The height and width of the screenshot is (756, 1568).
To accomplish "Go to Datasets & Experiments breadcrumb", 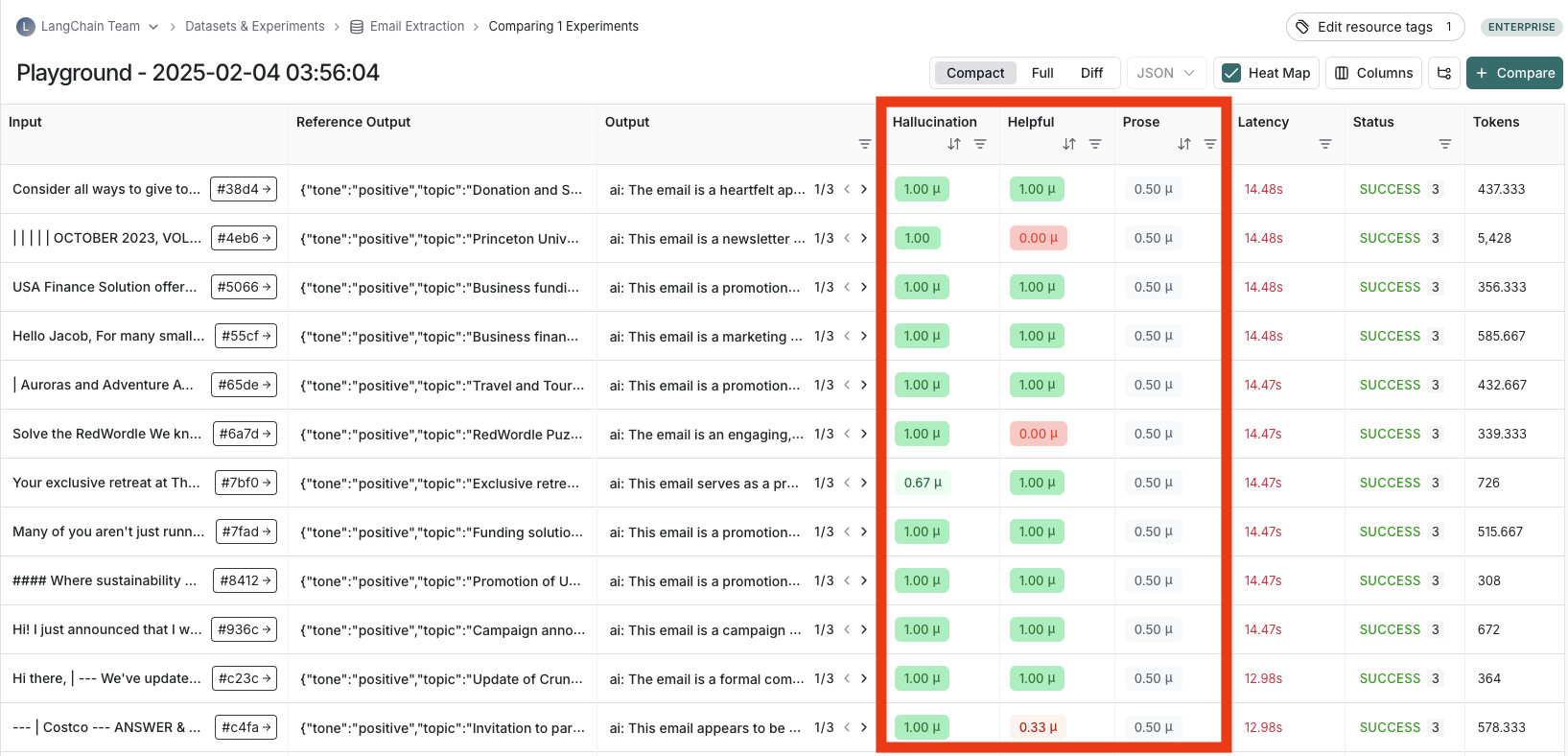I will pyautogui.click(x=254, y=27).
